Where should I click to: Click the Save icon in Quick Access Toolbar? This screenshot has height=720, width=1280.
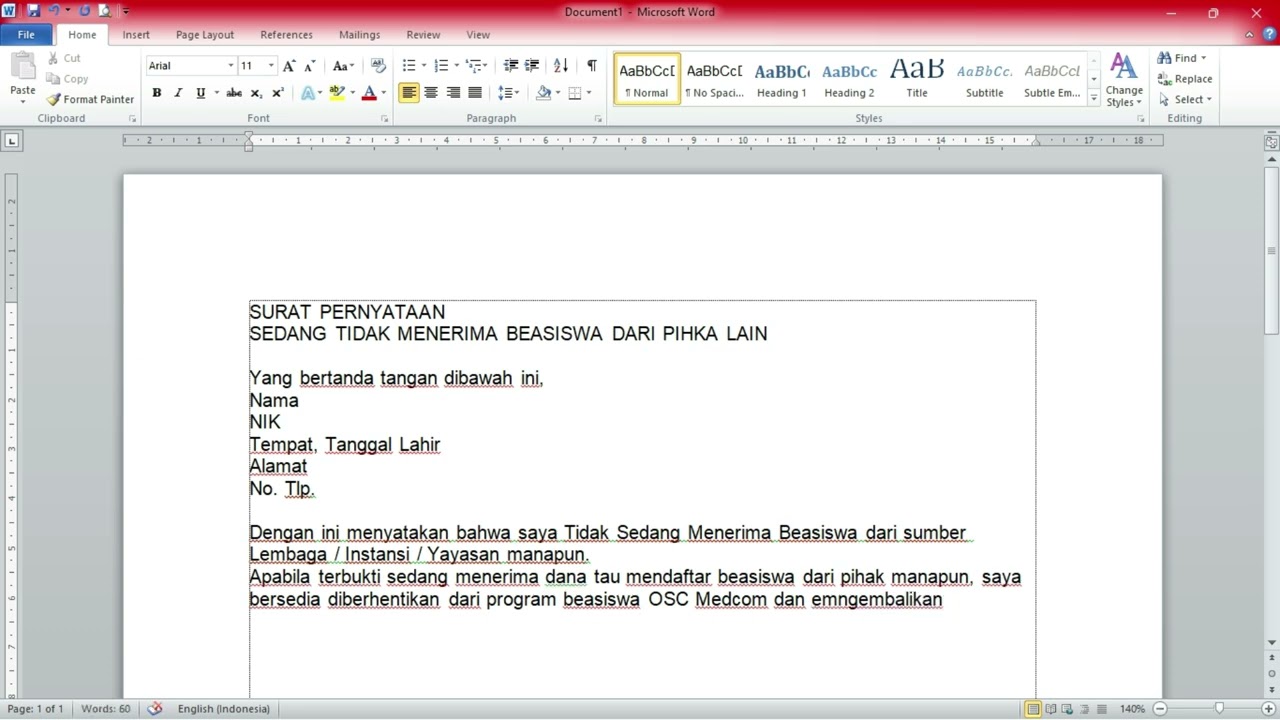click(x=33, y=11)
